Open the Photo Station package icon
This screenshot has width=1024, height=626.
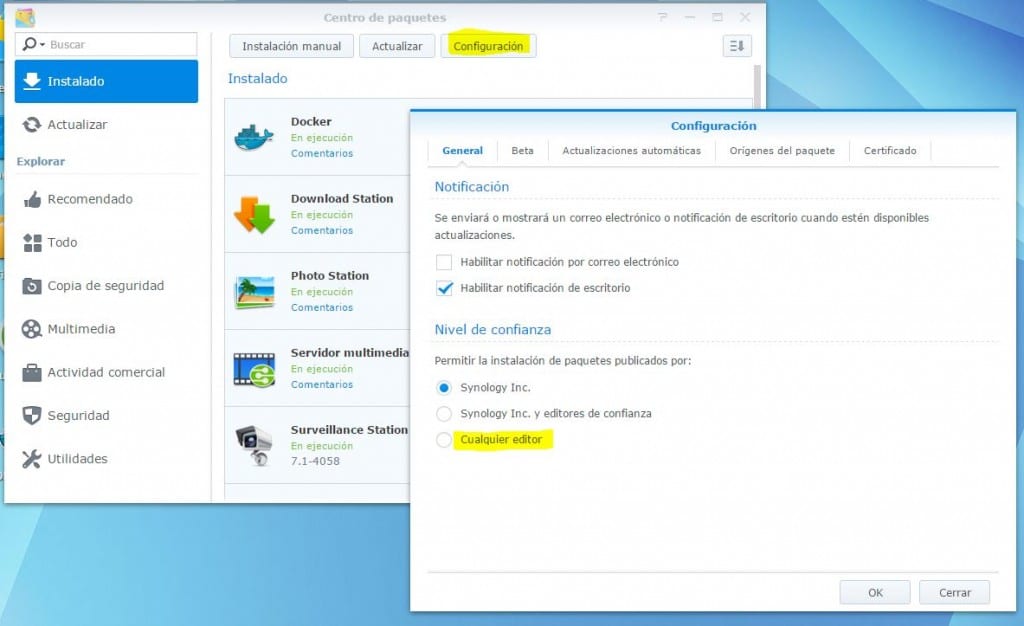[x=253, y=289]
